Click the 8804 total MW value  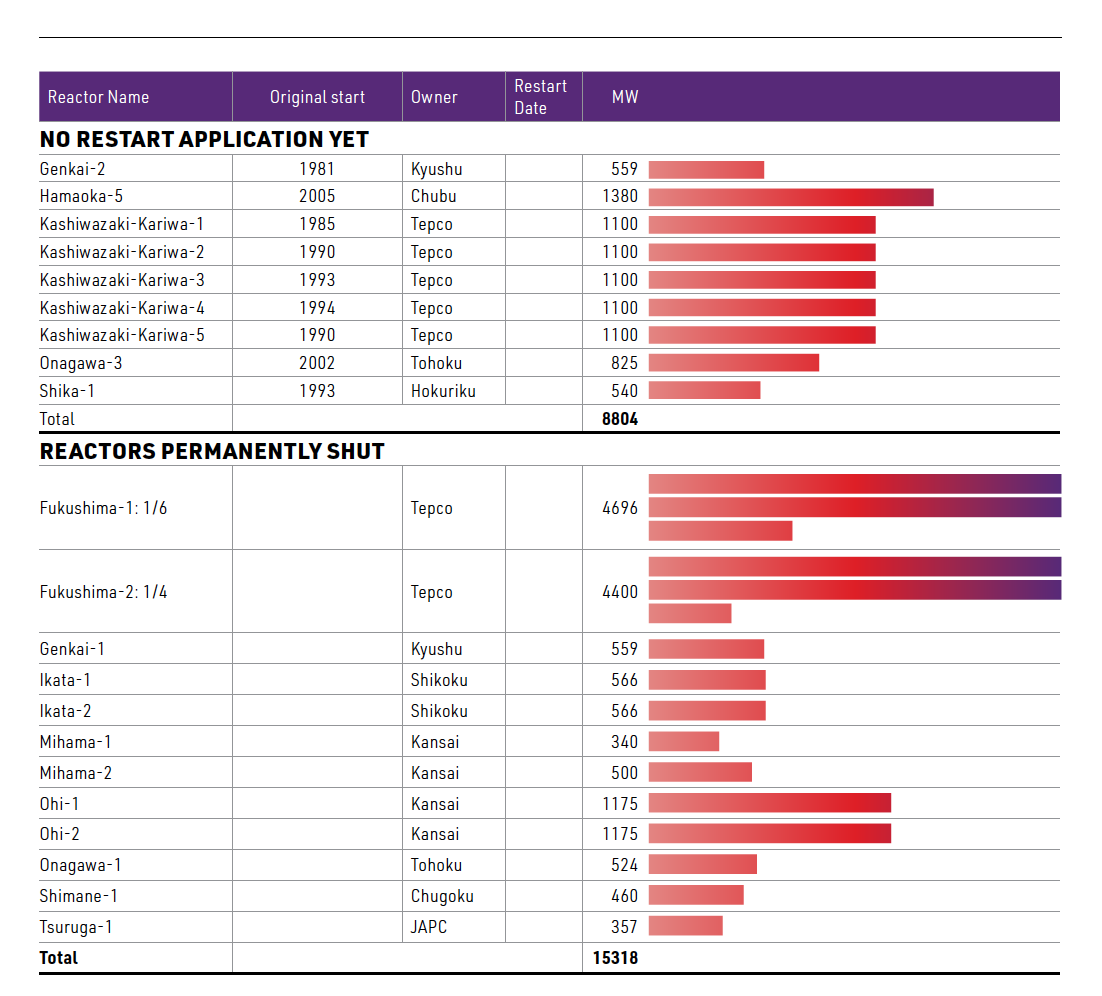(x=619, y=419)
